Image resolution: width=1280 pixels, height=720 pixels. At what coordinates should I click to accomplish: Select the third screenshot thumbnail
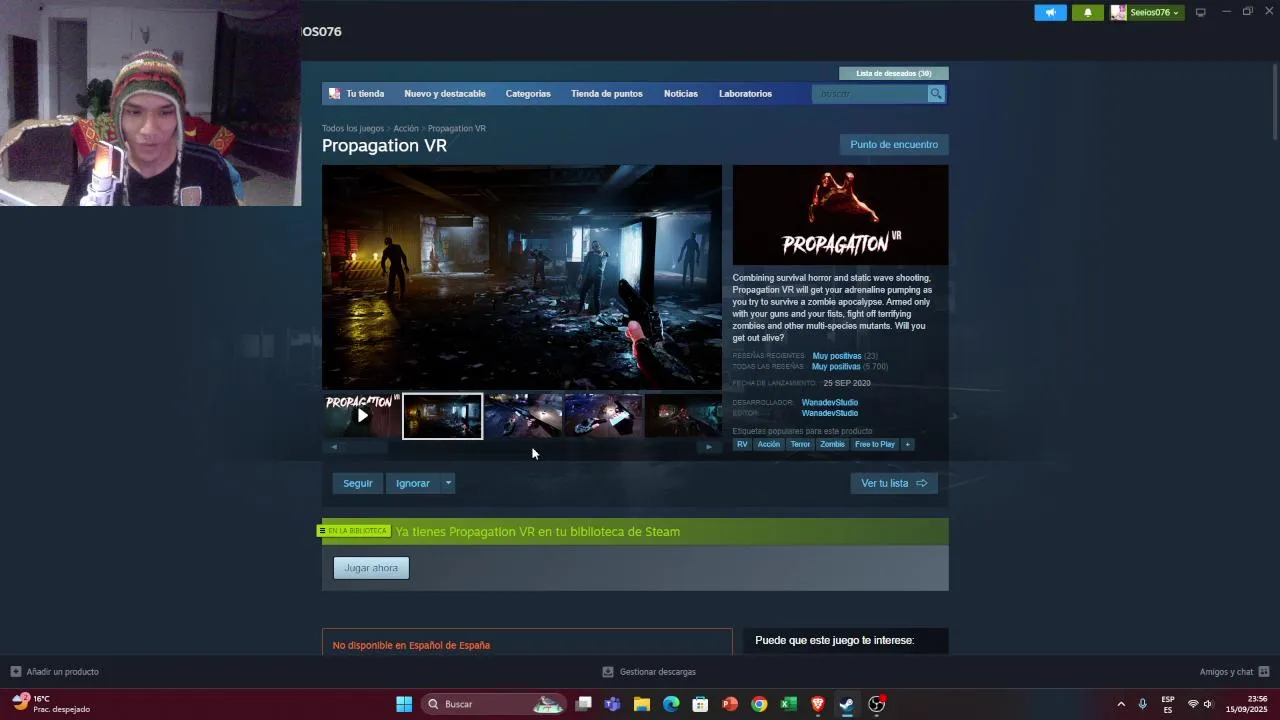tap(523, 416)
